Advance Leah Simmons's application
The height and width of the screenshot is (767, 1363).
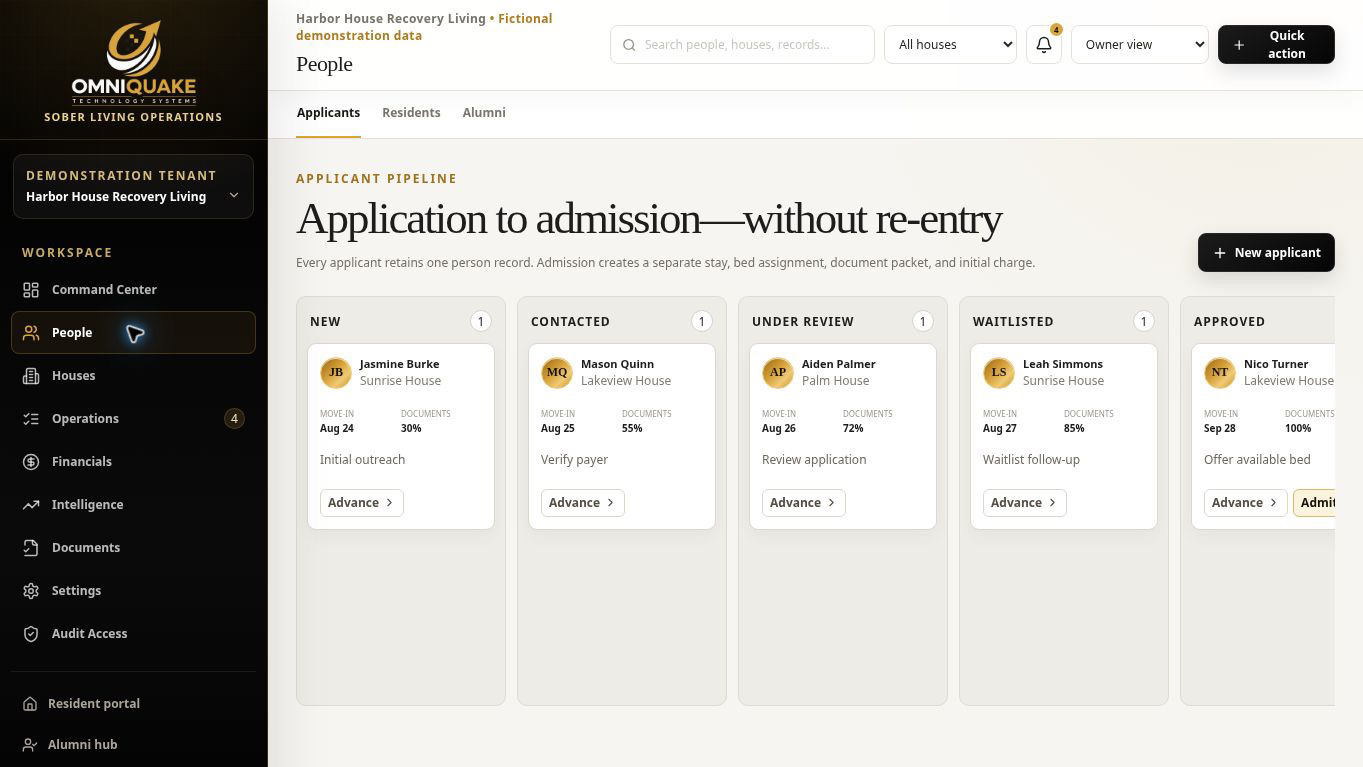tap(1024, 502)
